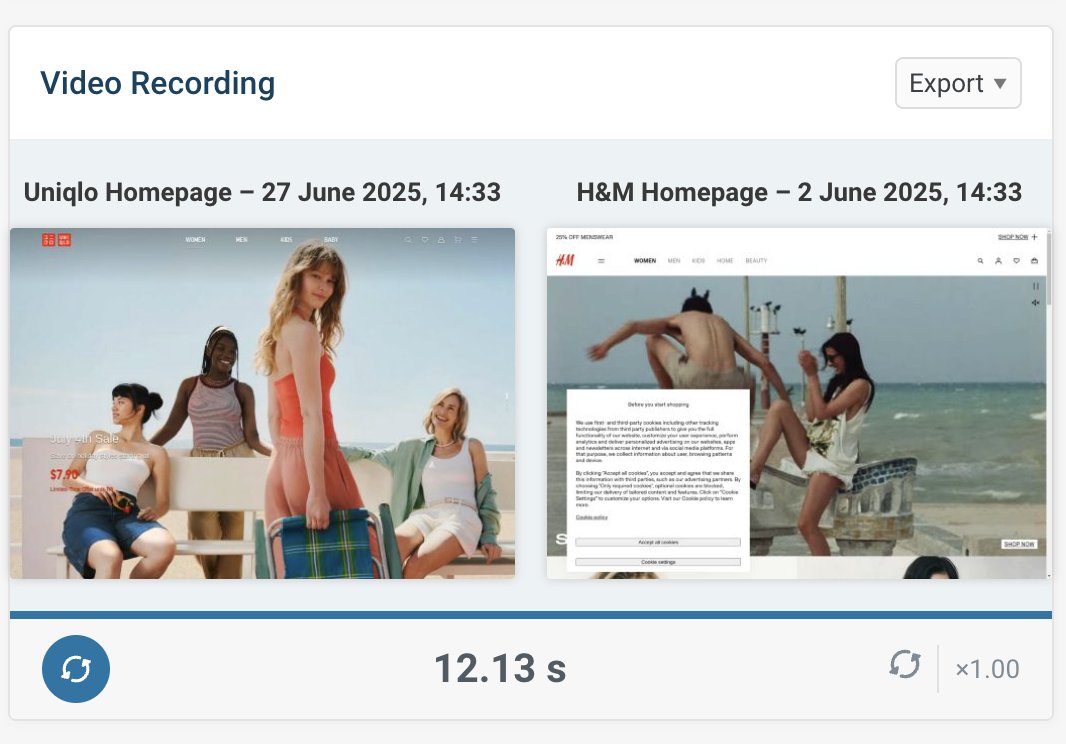Screen dimensions: 1066x744
Task: Pause the H&M hero video
Action: click(1035, 286)
